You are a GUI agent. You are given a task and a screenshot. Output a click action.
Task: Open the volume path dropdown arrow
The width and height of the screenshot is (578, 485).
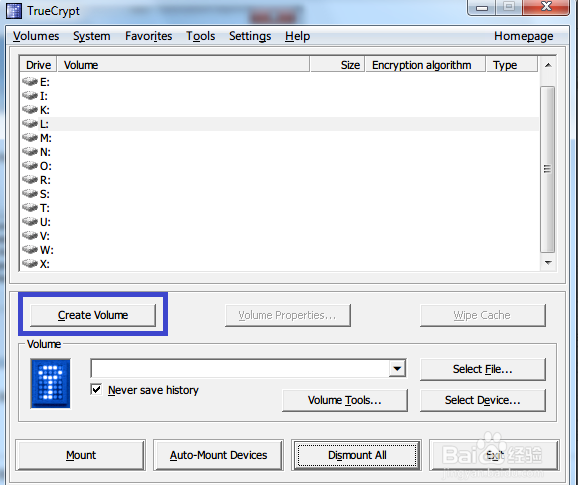(x=397, y=368)
